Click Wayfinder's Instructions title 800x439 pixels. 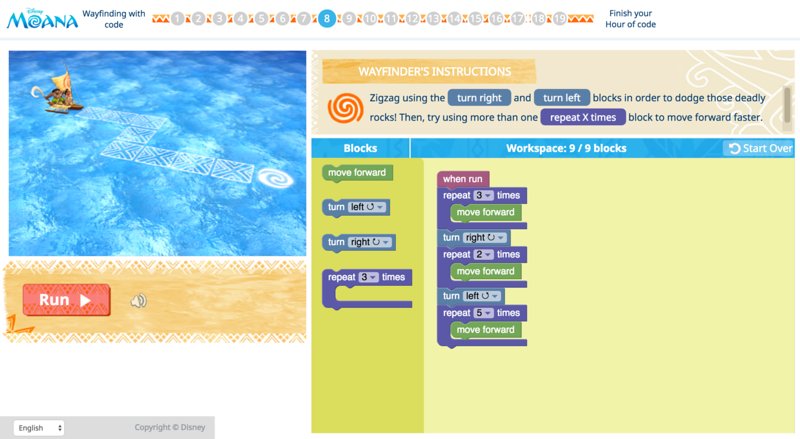coord(435,71)
